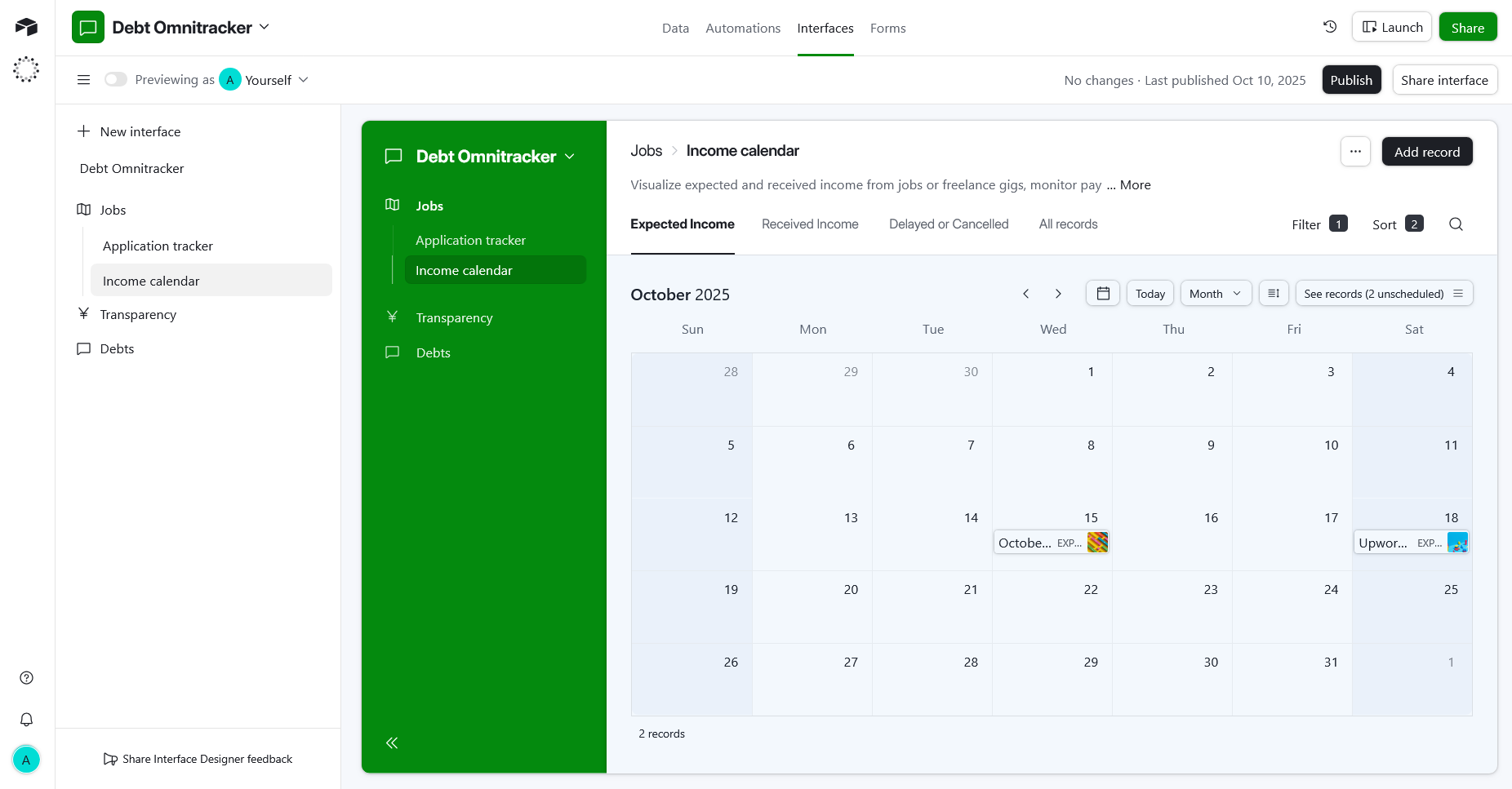Click the calendar density options icon
Viewport: 1512px width, 789px height.
pyautogui.click(x=1273, y=294)
